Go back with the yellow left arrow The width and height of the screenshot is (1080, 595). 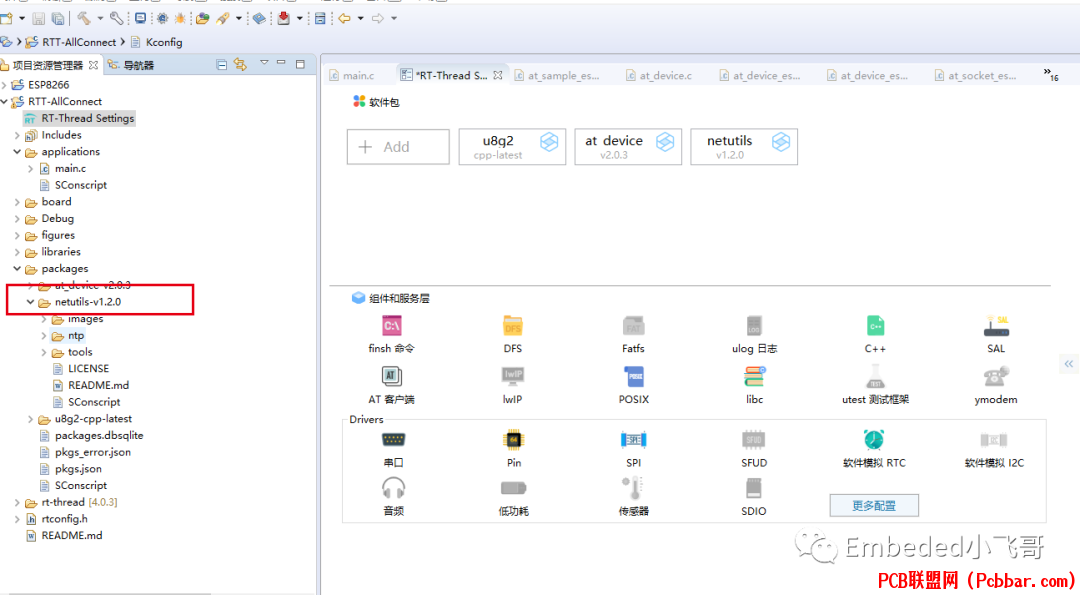click(x=344, y=19)
